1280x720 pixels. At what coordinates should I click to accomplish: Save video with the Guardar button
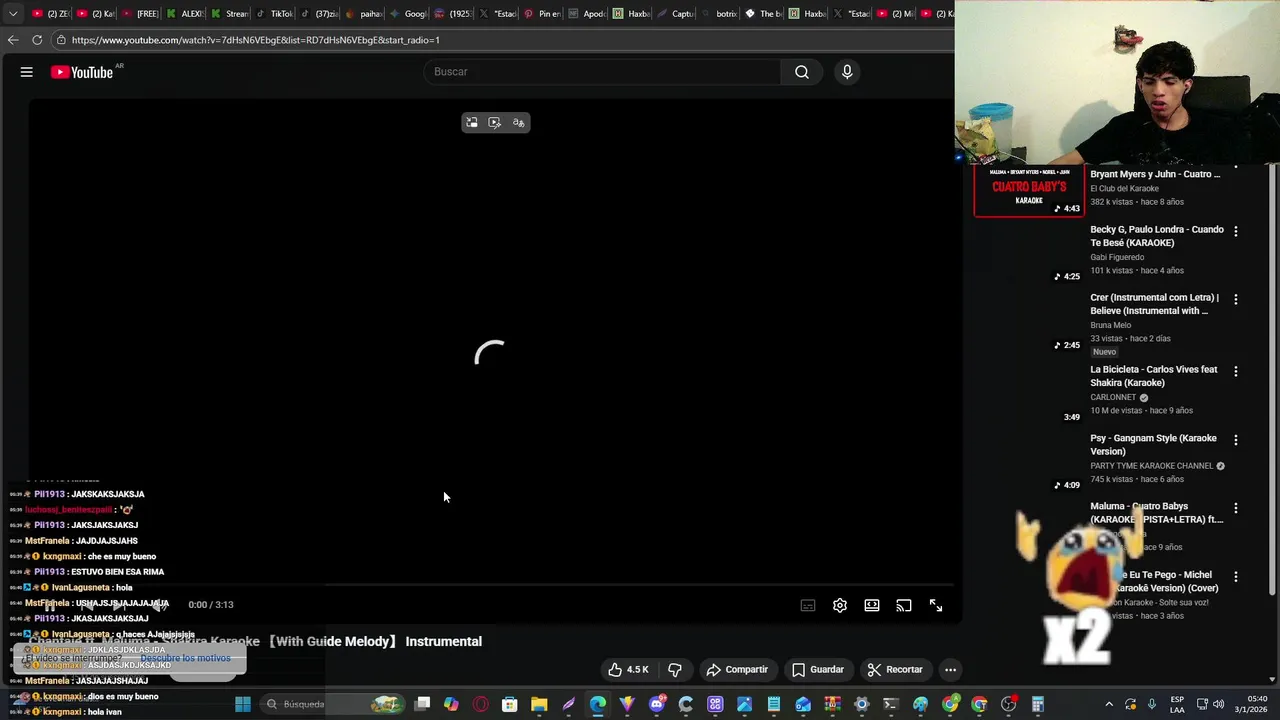click(x=818, y=670)
